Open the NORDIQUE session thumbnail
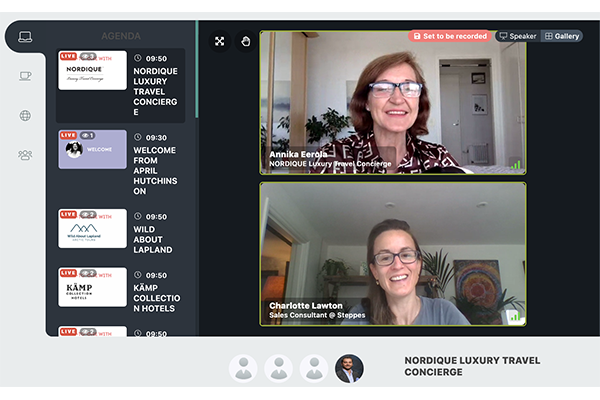This screenshot has width=600, height=400. (92, 70)
